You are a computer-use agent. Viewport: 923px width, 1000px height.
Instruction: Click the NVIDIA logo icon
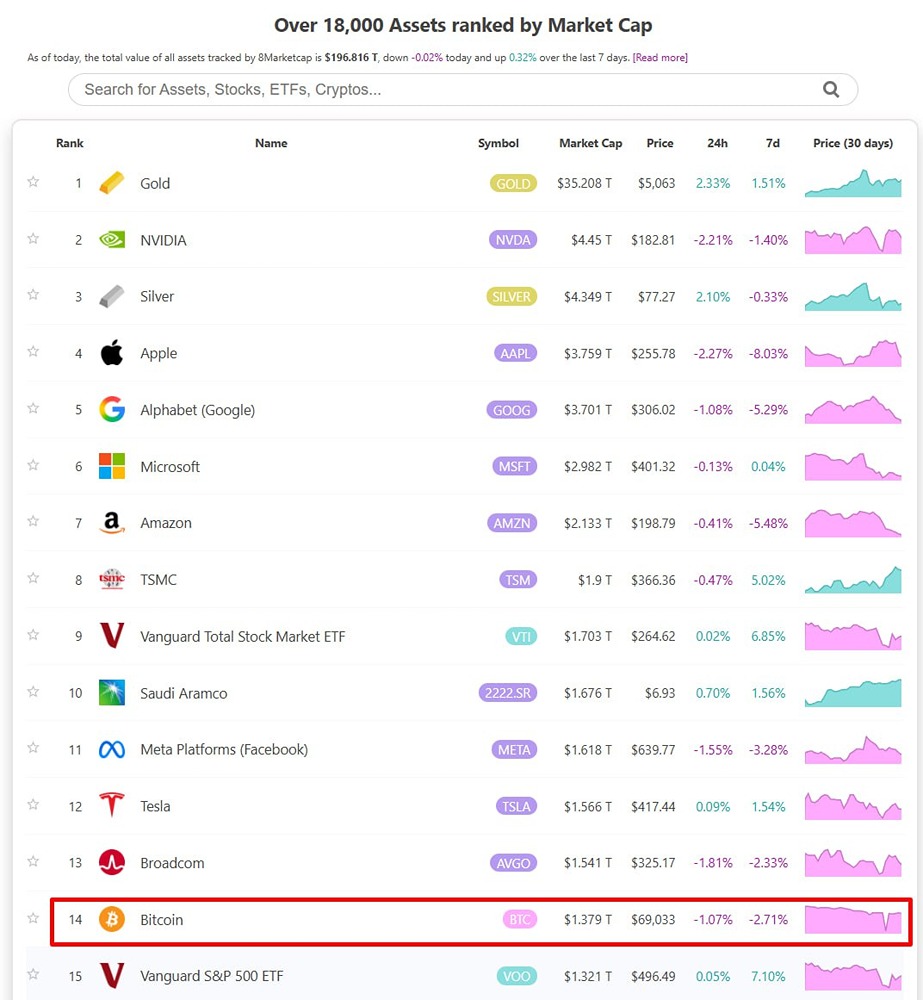coord(112,240)
